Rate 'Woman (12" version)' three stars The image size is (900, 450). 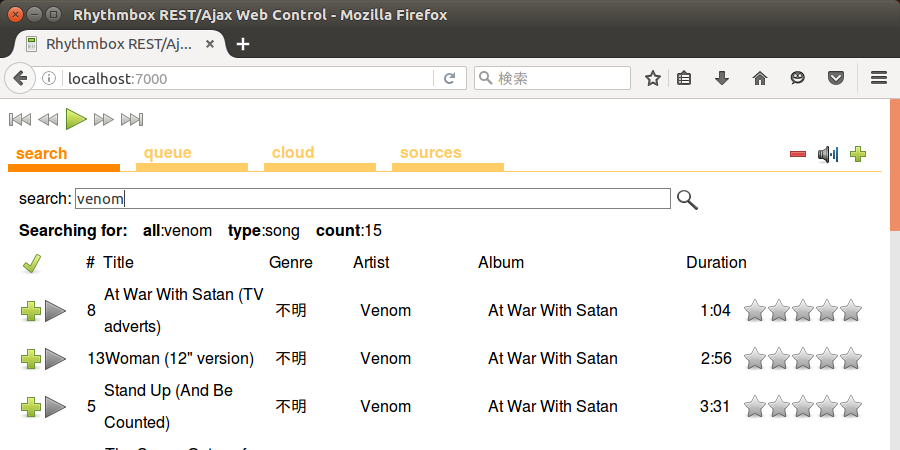click(x=803, y=359)
